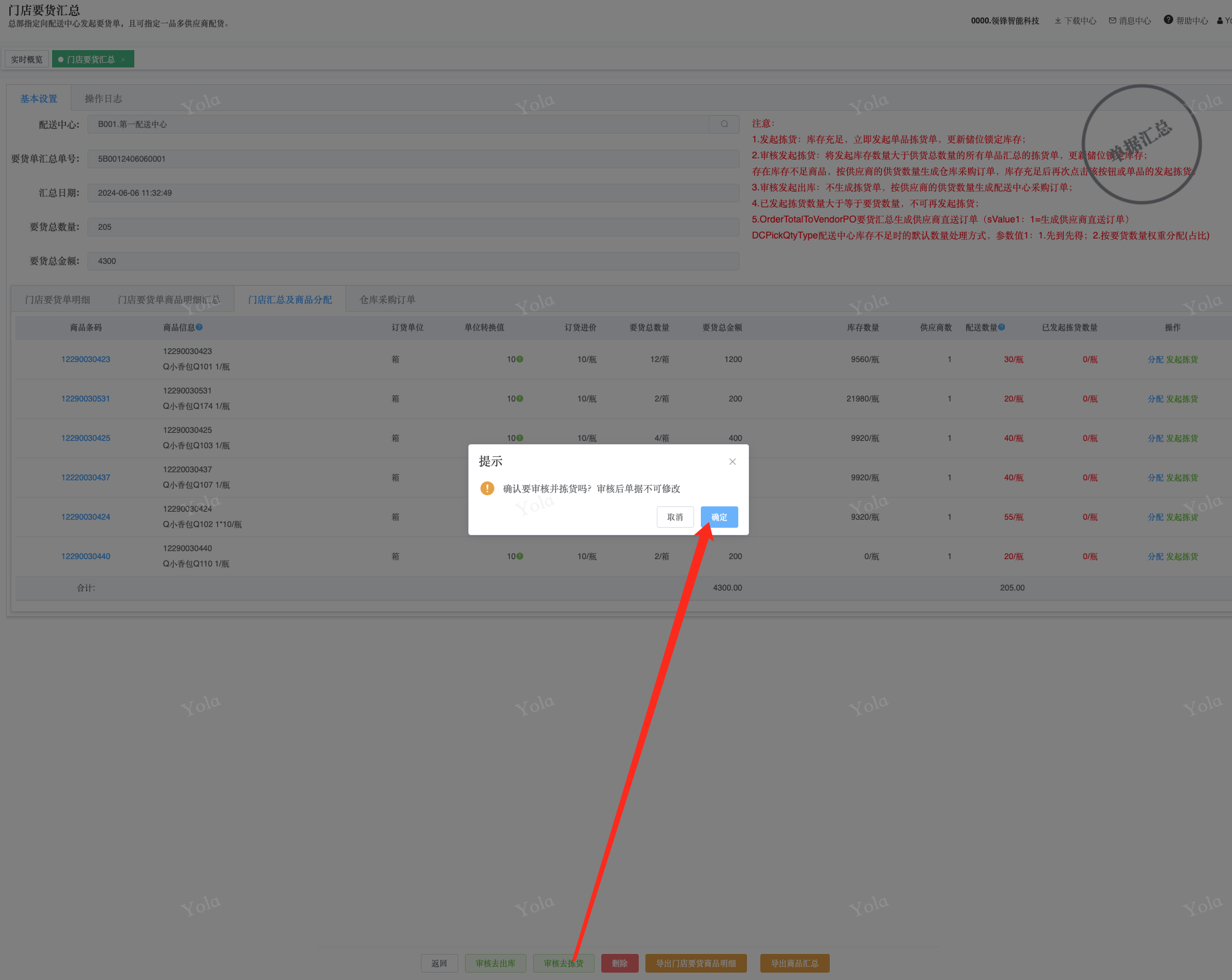
Task: Click the 4300.00 total amount cell
Action: click(x=728, y=588)
